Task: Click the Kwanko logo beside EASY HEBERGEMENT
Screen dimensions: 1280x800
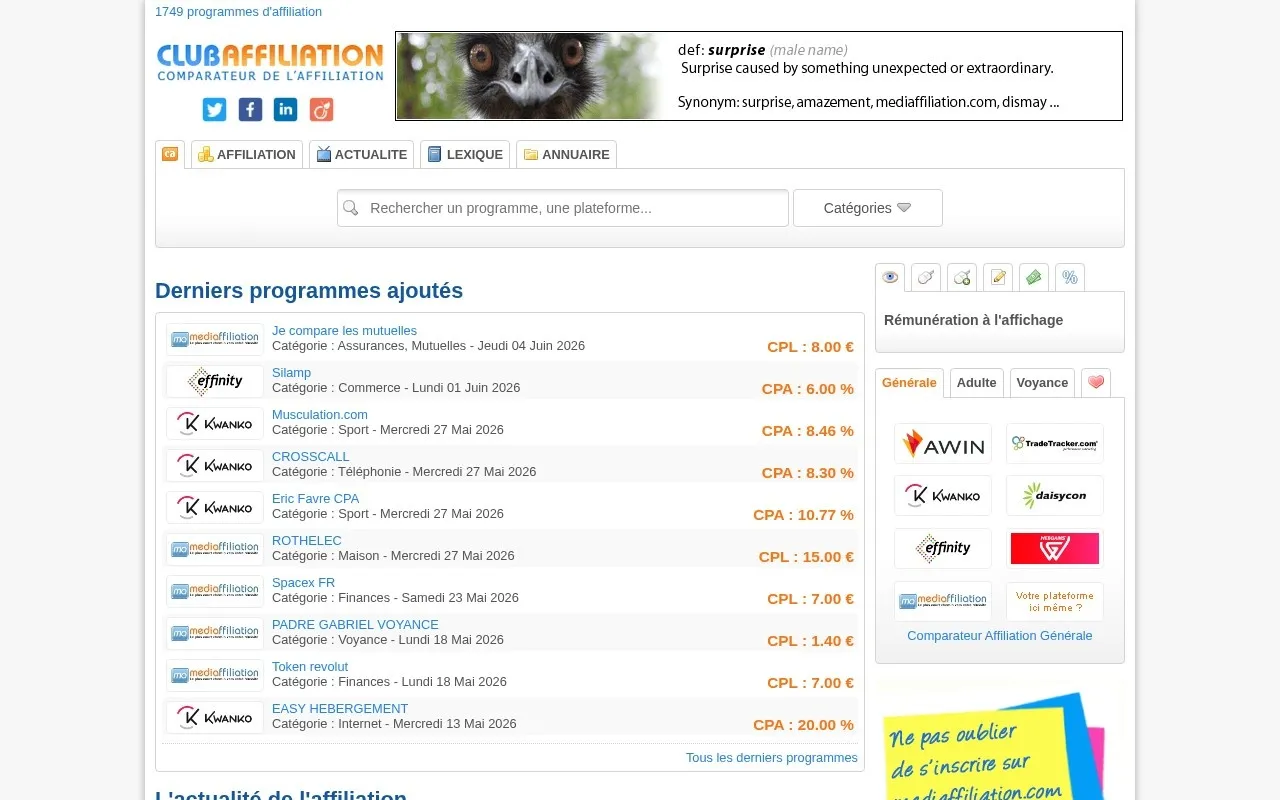Action: 215,717
